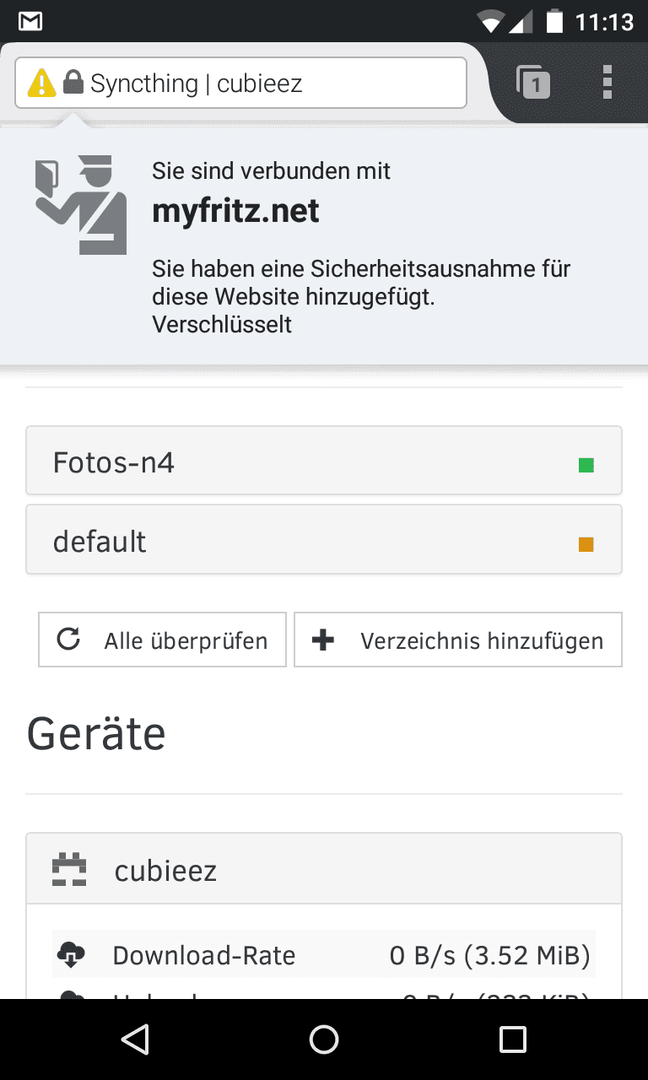Expand the default folder panel
Screen dimensions: 648x1080
coord(324,539)
